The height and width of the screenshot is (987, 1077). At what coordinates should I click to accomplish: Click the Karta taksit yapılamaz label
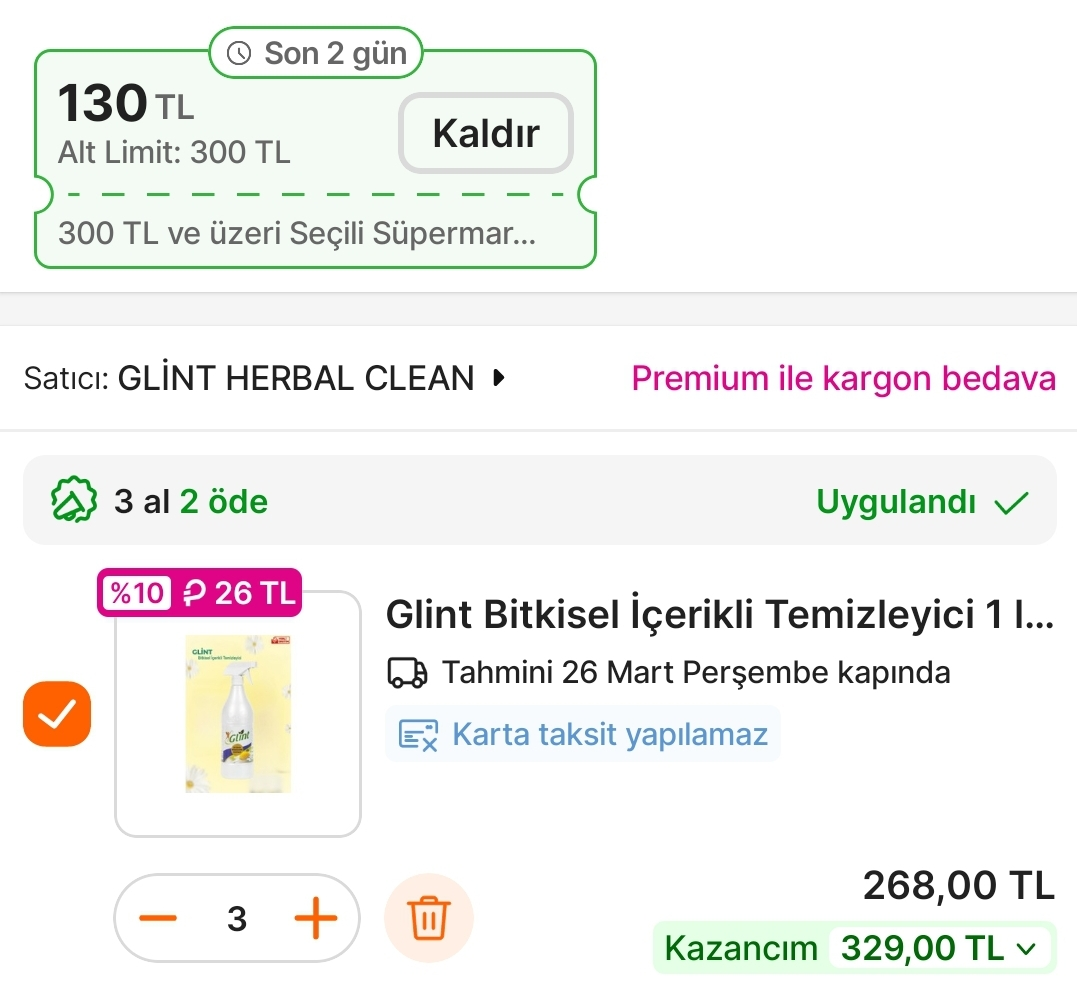click(x=609, y=735)
